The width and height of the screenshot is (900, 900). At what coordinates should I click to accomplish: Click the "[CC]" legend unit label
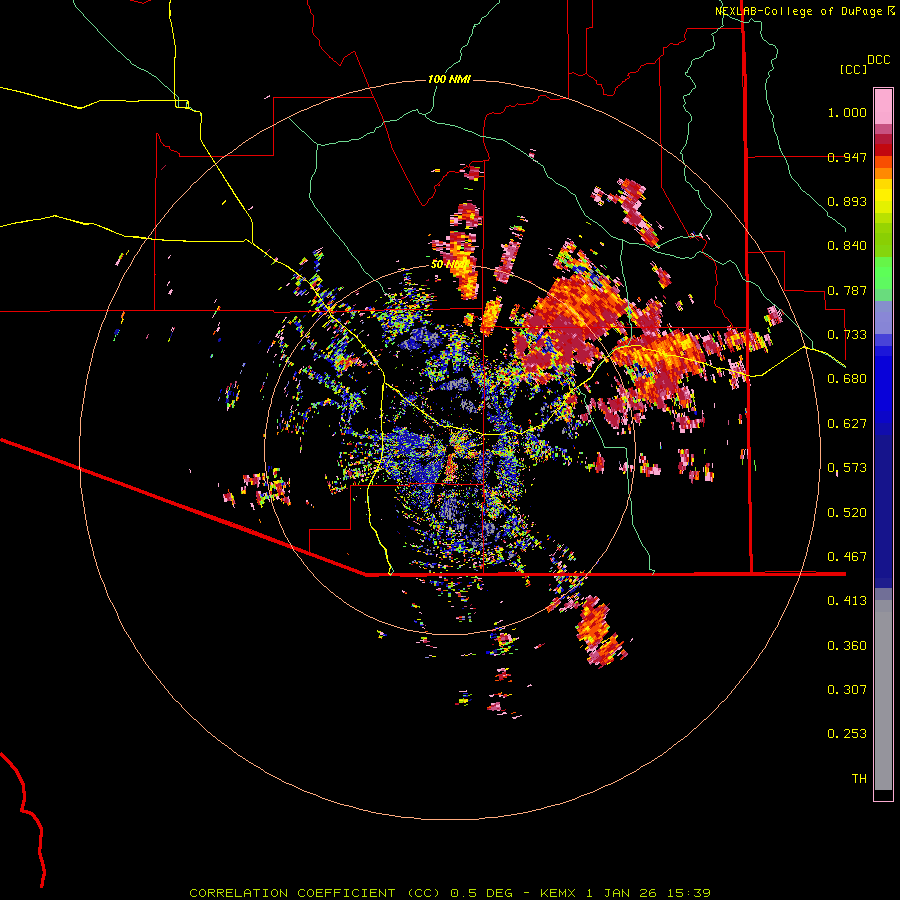[854, 69]
